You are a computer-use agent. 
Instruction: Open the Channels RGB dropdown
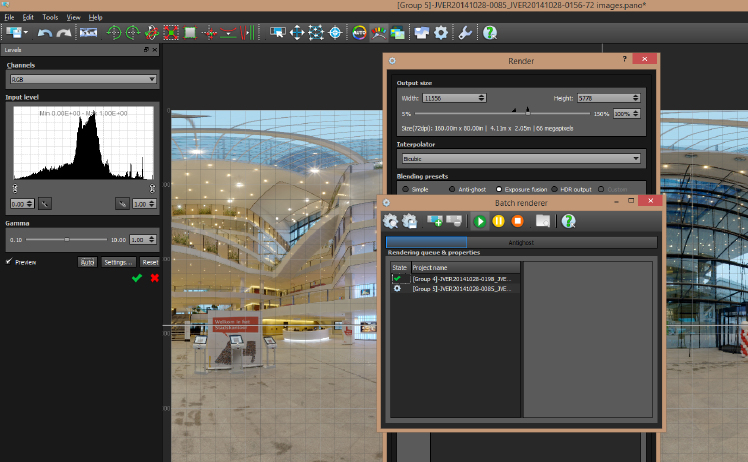tap(83, 79)
